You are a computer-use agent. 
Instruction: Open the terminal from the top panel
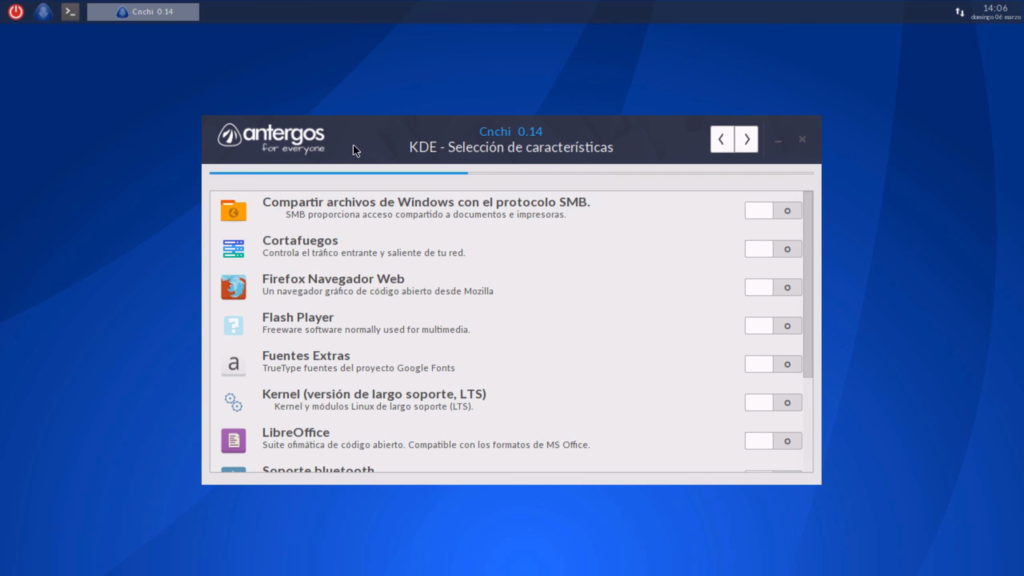click(x=70, y=12)
